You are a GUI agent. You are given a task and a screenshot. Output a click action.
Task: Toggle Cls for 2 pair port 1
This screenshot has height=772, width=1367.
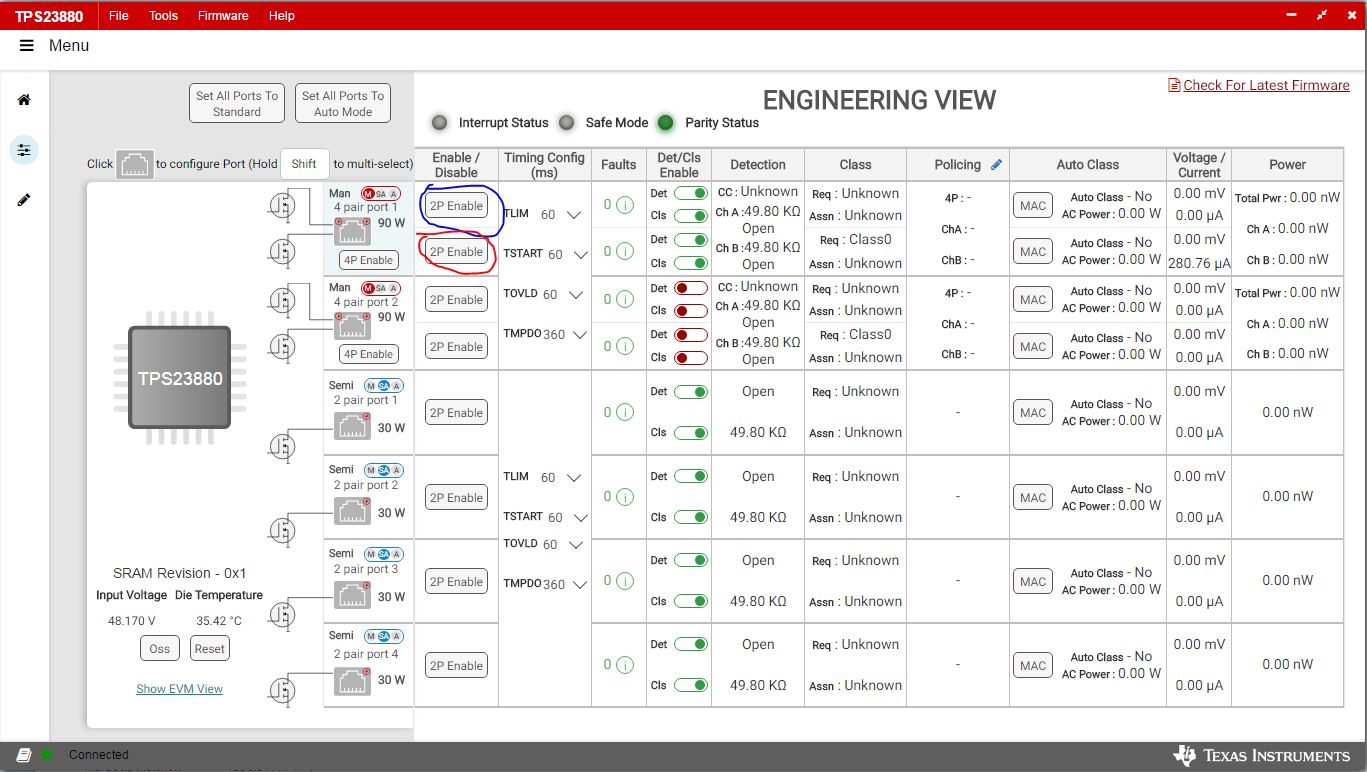point(690,433)
